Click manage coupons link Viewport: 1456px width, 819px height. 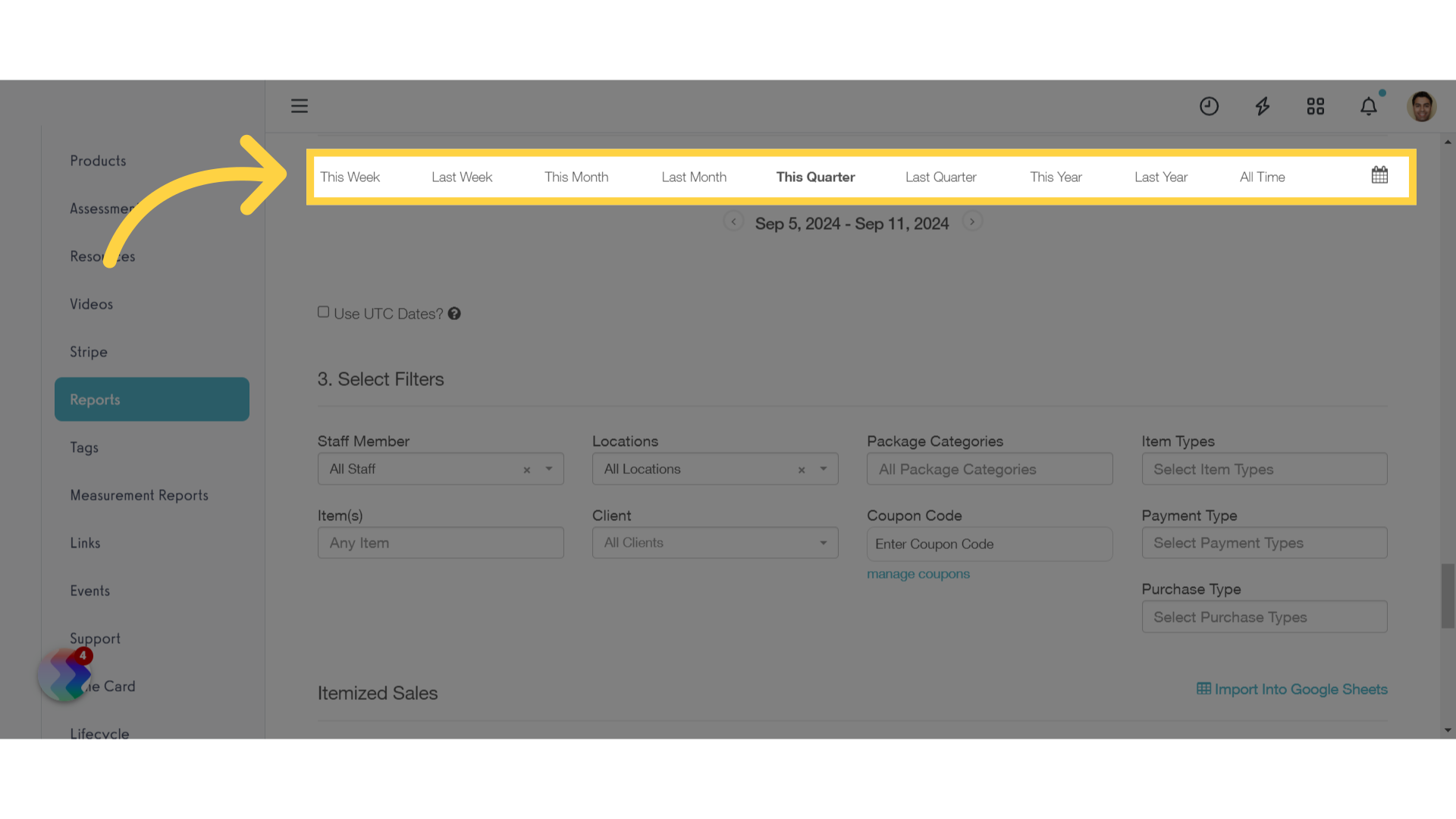[x=918, y=573]
